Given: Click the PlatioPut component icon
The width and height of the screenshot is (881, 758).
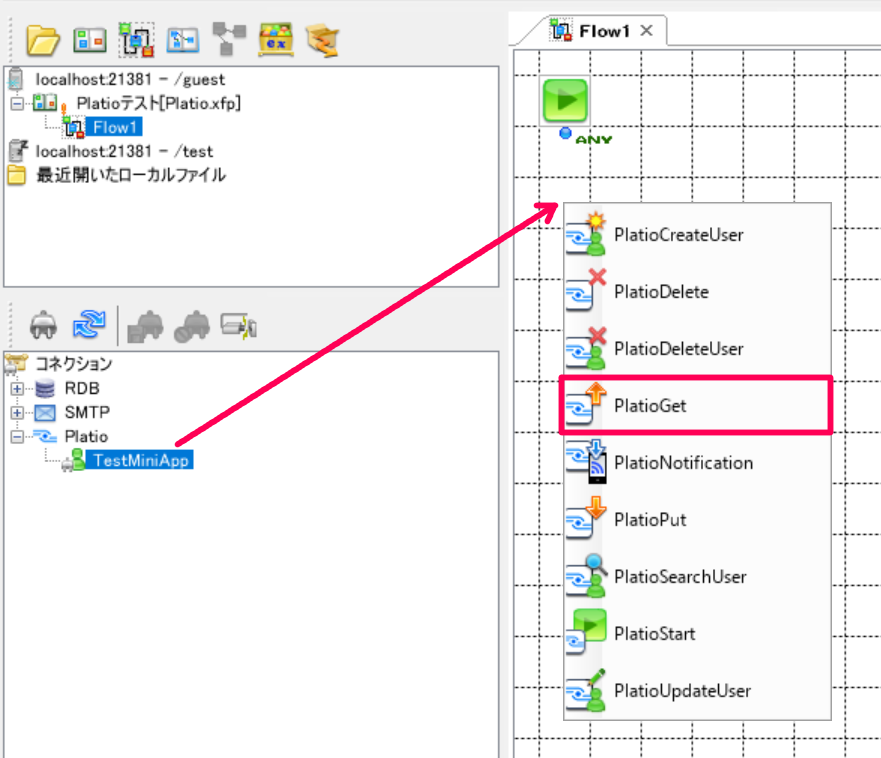Looking at the screenshot, I should pyautogui.click(x=585, y=518).
